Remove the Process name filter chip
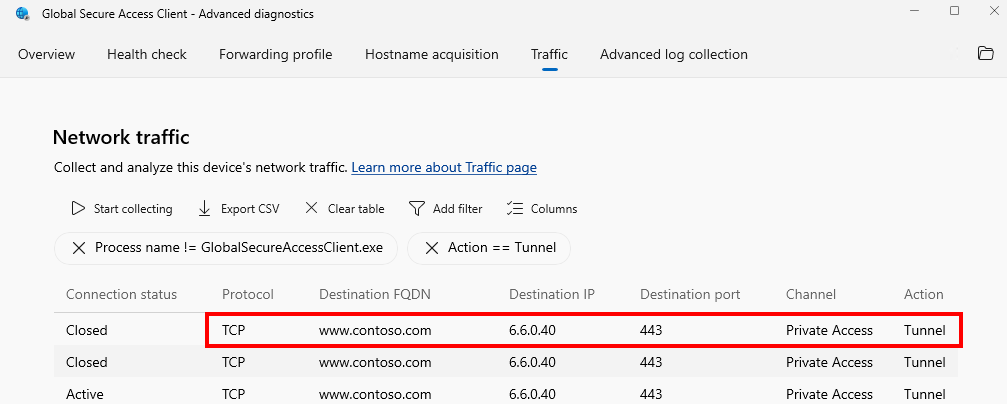Viewport: 1007px width, 404px height. 79,248
